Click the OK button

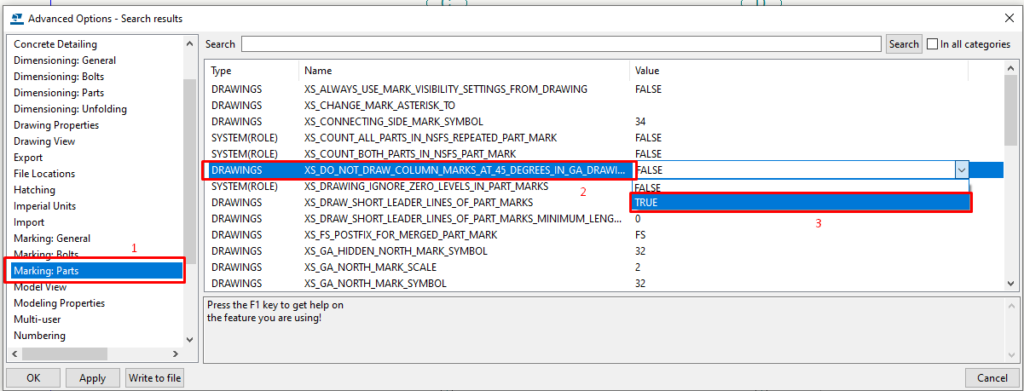pos(33,378)
